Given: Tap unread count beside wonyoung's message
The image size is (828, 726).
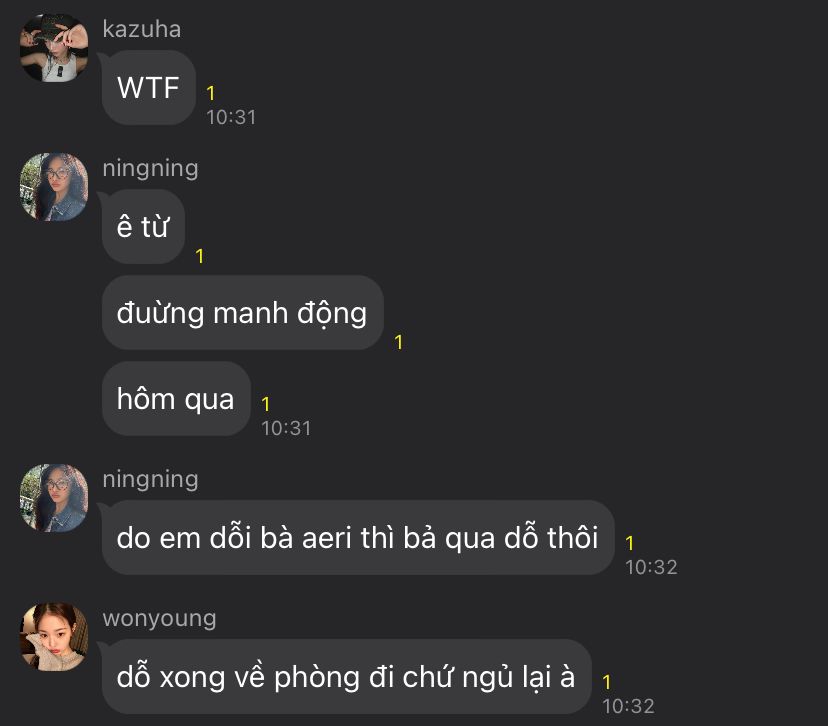Looking at the screenshot, I should pyautogui.click(x=607, y=682).
